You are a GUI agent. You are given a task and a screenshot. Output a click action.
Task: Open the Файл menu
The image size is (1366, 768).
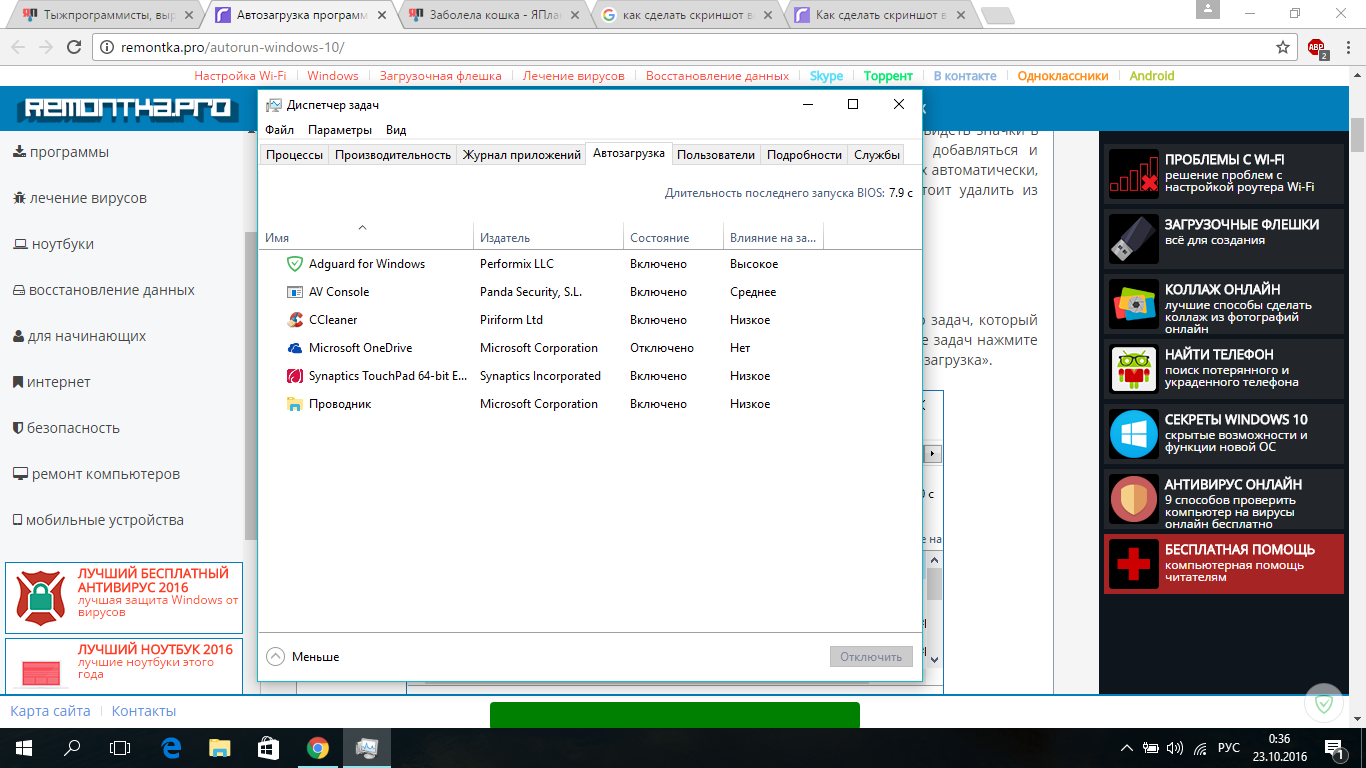coord(279,130)
